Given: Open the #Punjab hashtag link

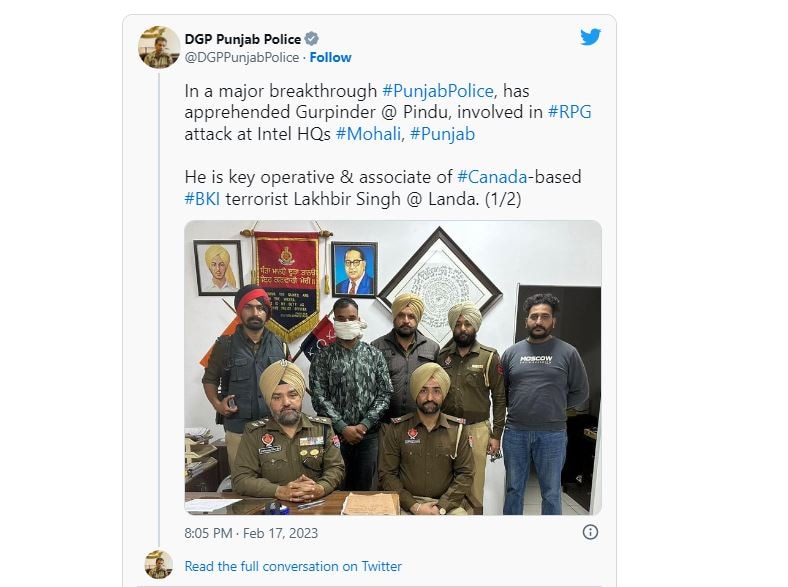Looking at the screenshot, I should pyautogui.click(x=442, y=134).
